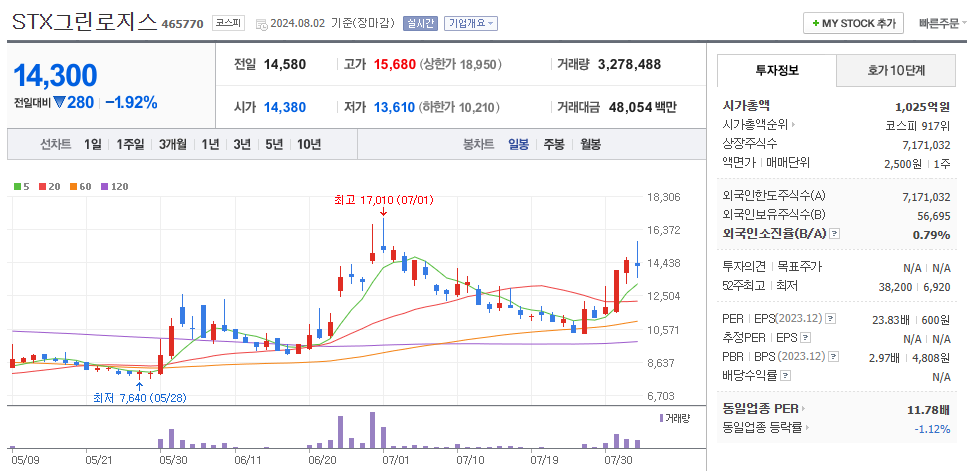Click the 거래대금 value 48,054

pos(630,108)
